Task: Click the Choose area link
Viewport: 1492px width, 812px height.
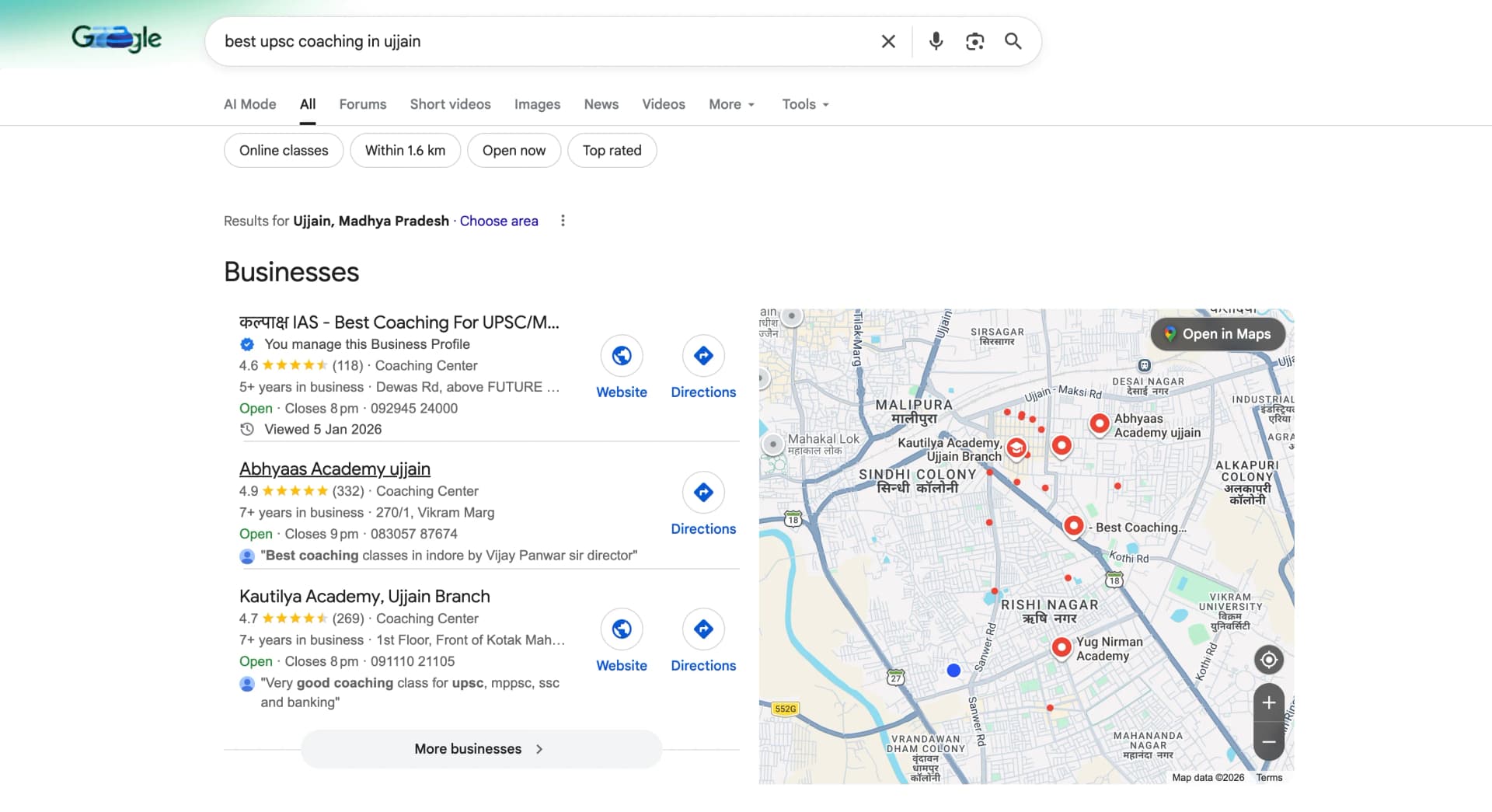Action: click(x=499, y=221)
